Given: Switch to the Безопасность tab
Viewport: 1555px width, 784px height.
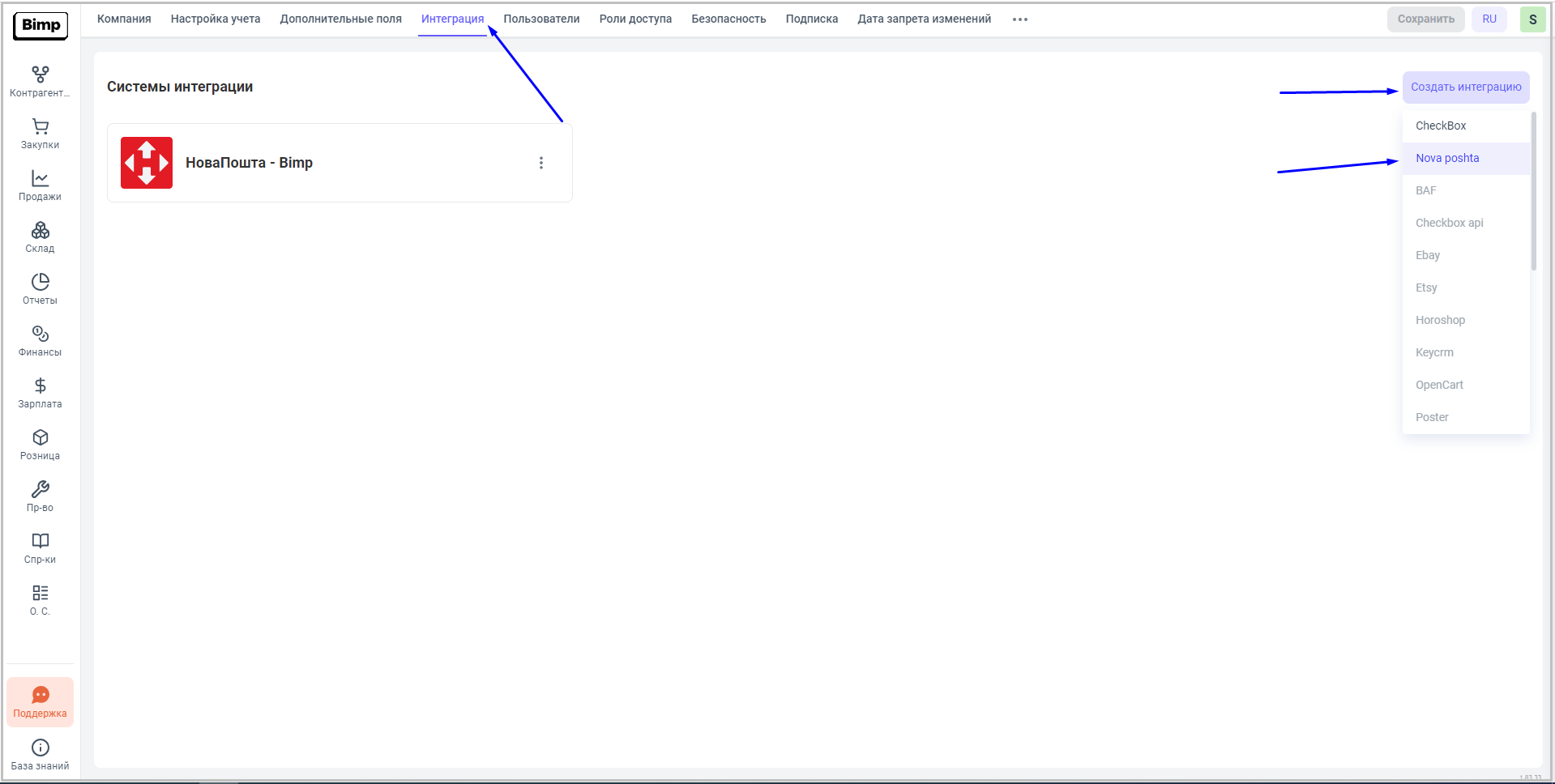Looking at the screenshot, I should pos(728,19).
